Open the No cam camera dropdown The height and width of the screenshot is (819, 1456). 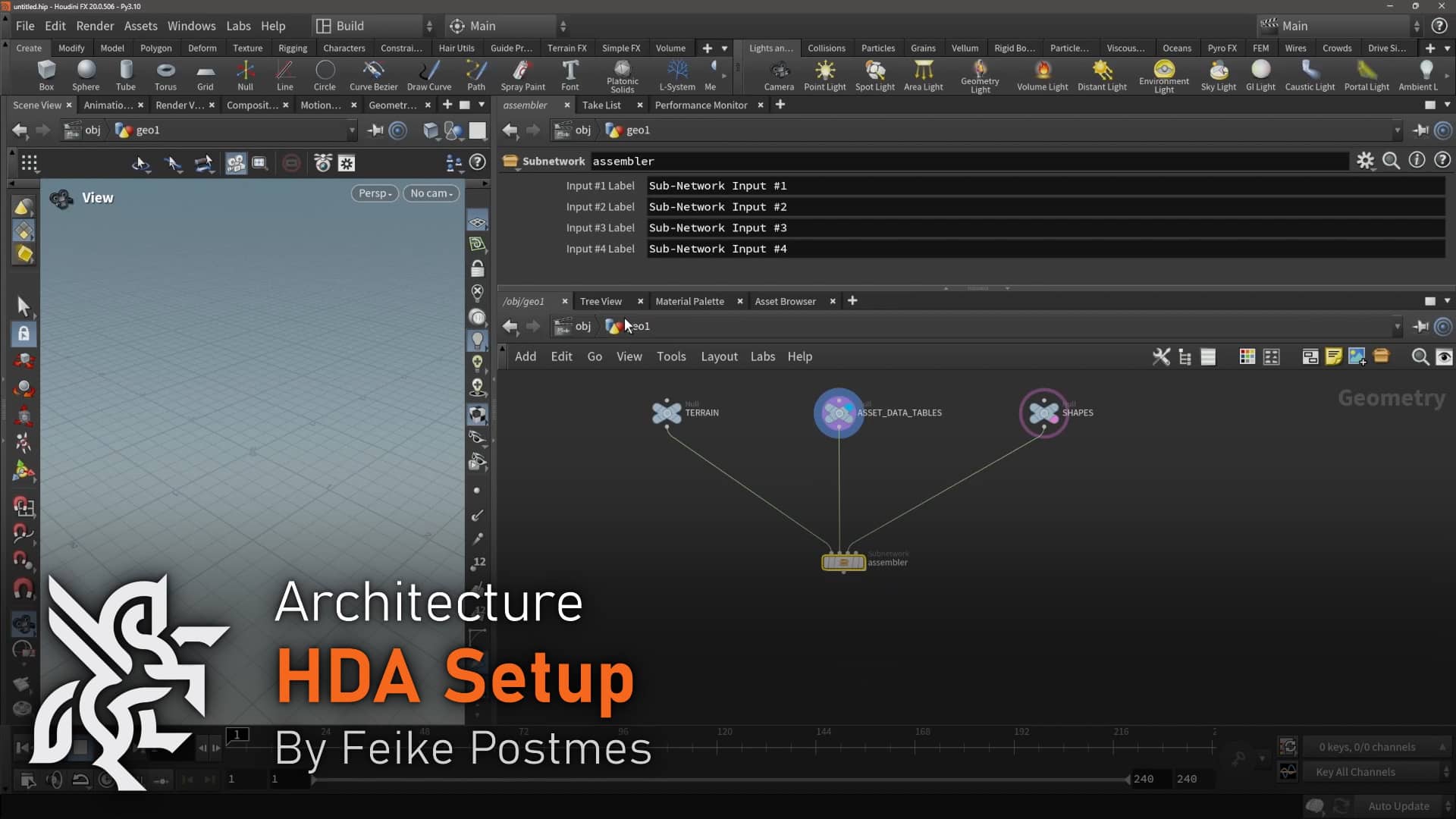pos(431,193)
